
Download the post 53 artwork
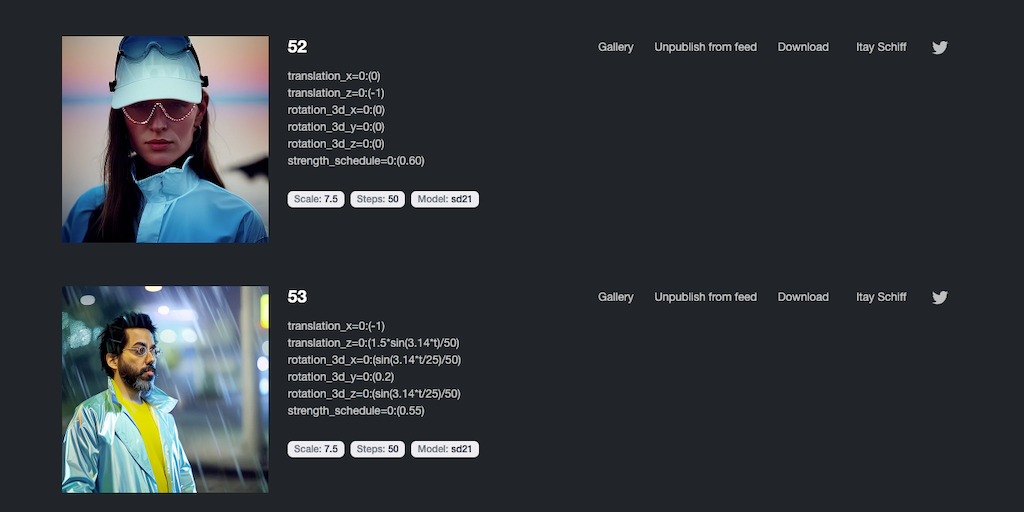pyautogui.click(x=803, y=297)
